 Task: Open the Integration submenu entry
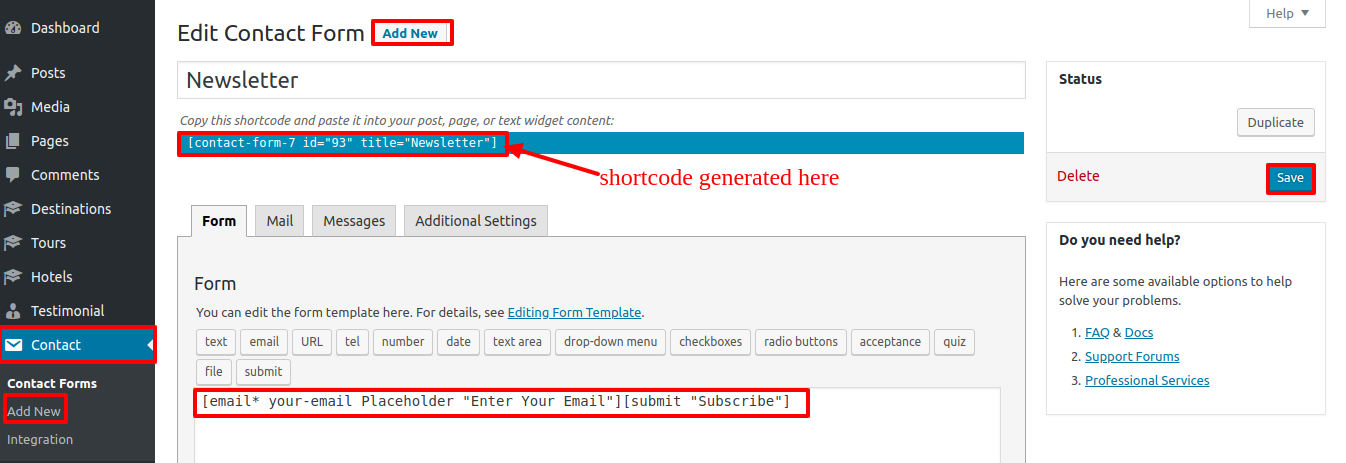tap(40, 439)
